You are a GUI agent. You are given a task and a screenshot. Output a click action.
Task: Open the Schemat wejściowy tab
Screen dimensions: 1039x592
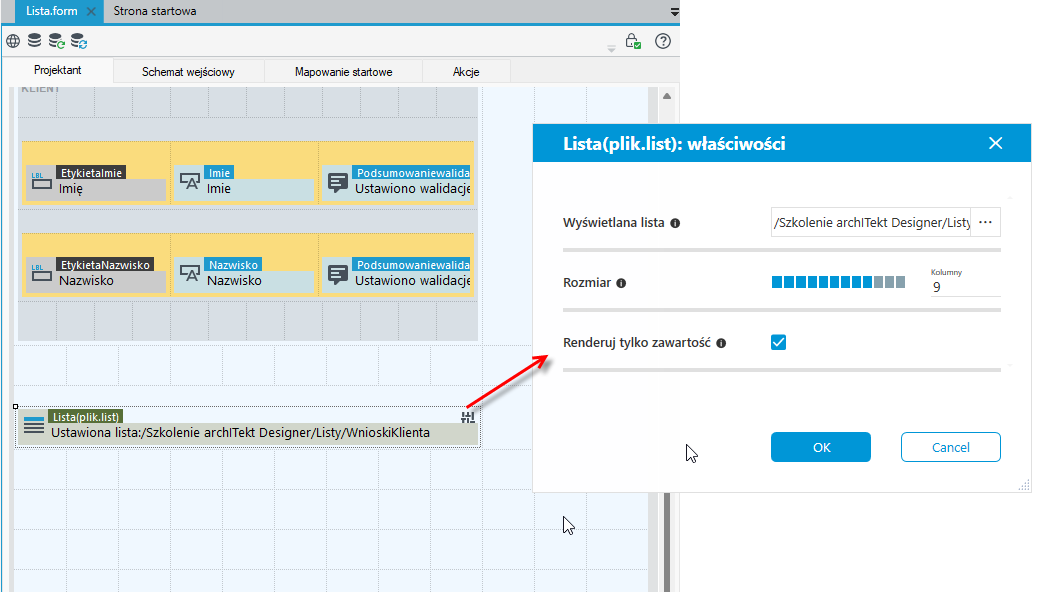tap(188, 72)
